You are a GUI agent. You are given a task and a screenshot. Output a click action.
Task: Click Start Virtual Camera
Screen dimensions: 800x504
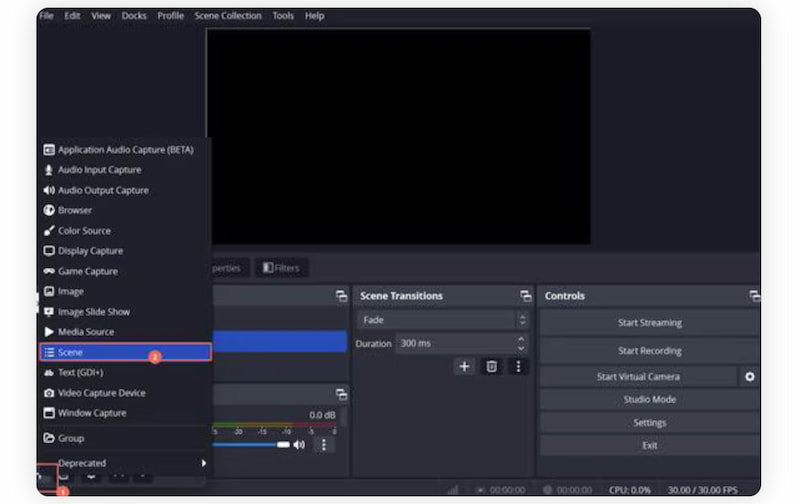(638, 376)
